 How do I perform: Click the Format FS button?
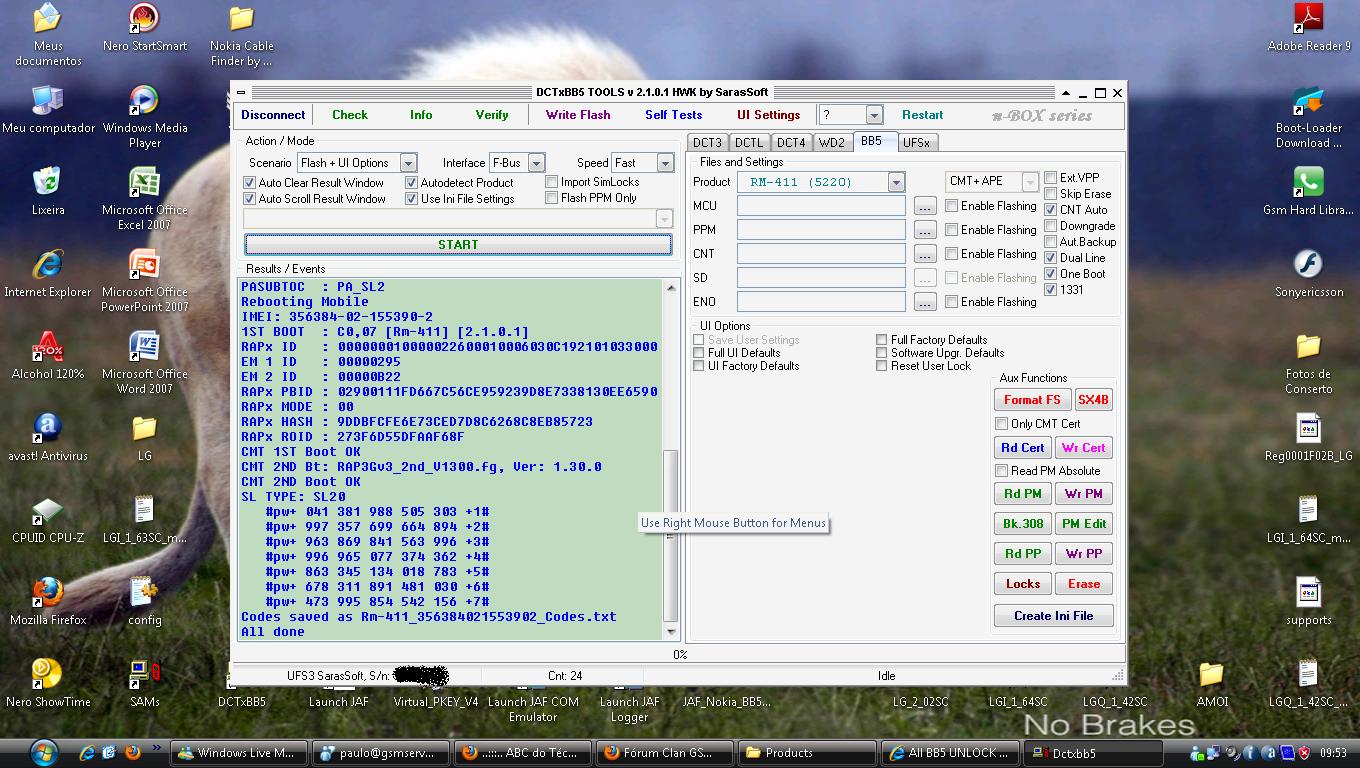(x=1032, y=400)
